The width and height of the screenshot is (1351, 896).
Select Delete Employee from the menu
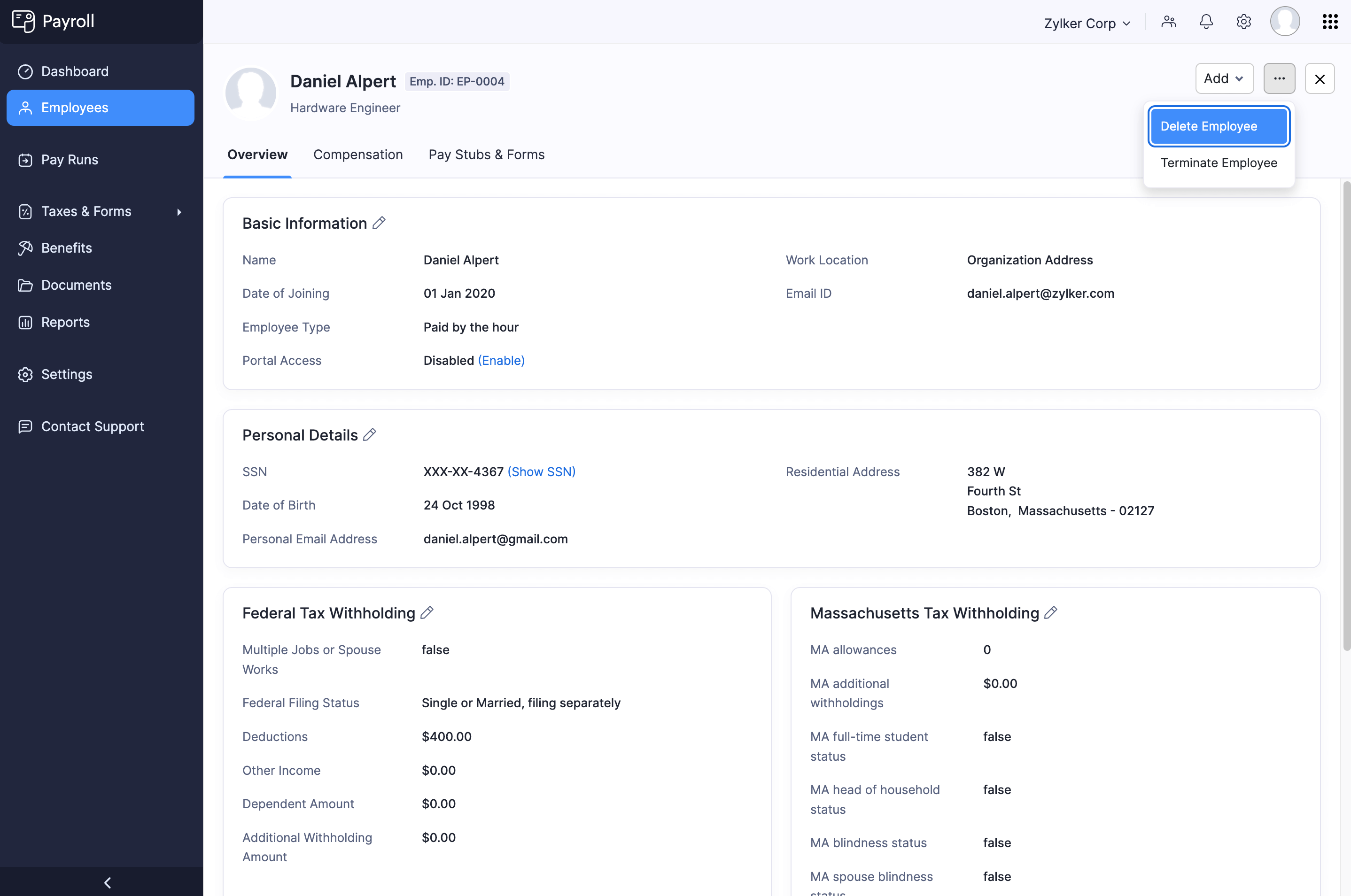click(1219, 126)
